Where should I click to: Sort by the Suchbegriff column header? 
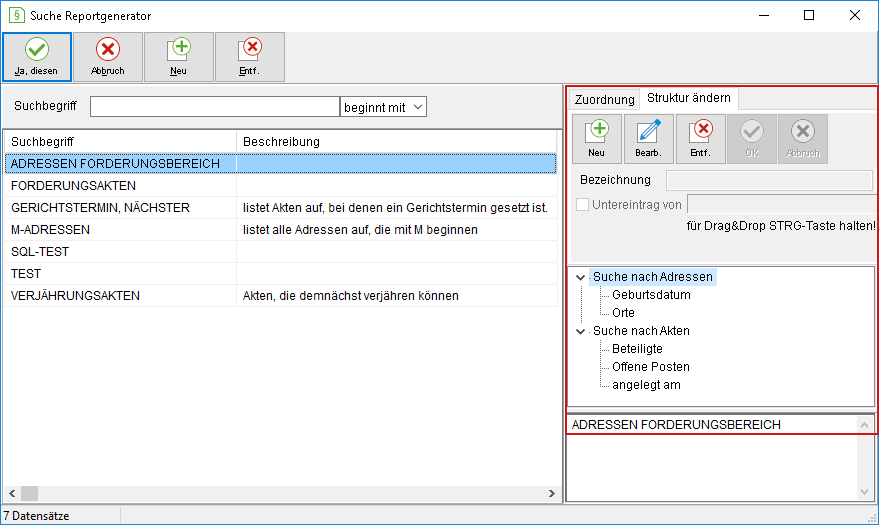[120, 141]
